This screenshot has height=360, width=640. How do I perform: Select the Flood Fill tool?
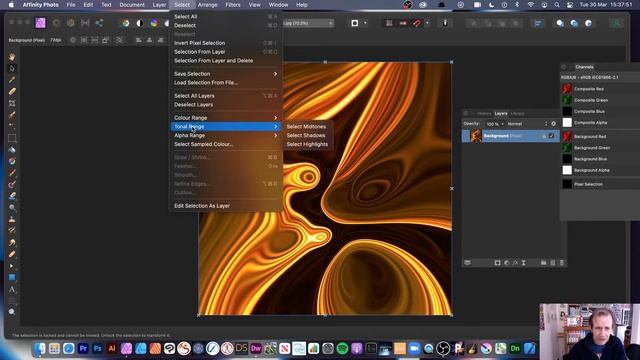12,150
